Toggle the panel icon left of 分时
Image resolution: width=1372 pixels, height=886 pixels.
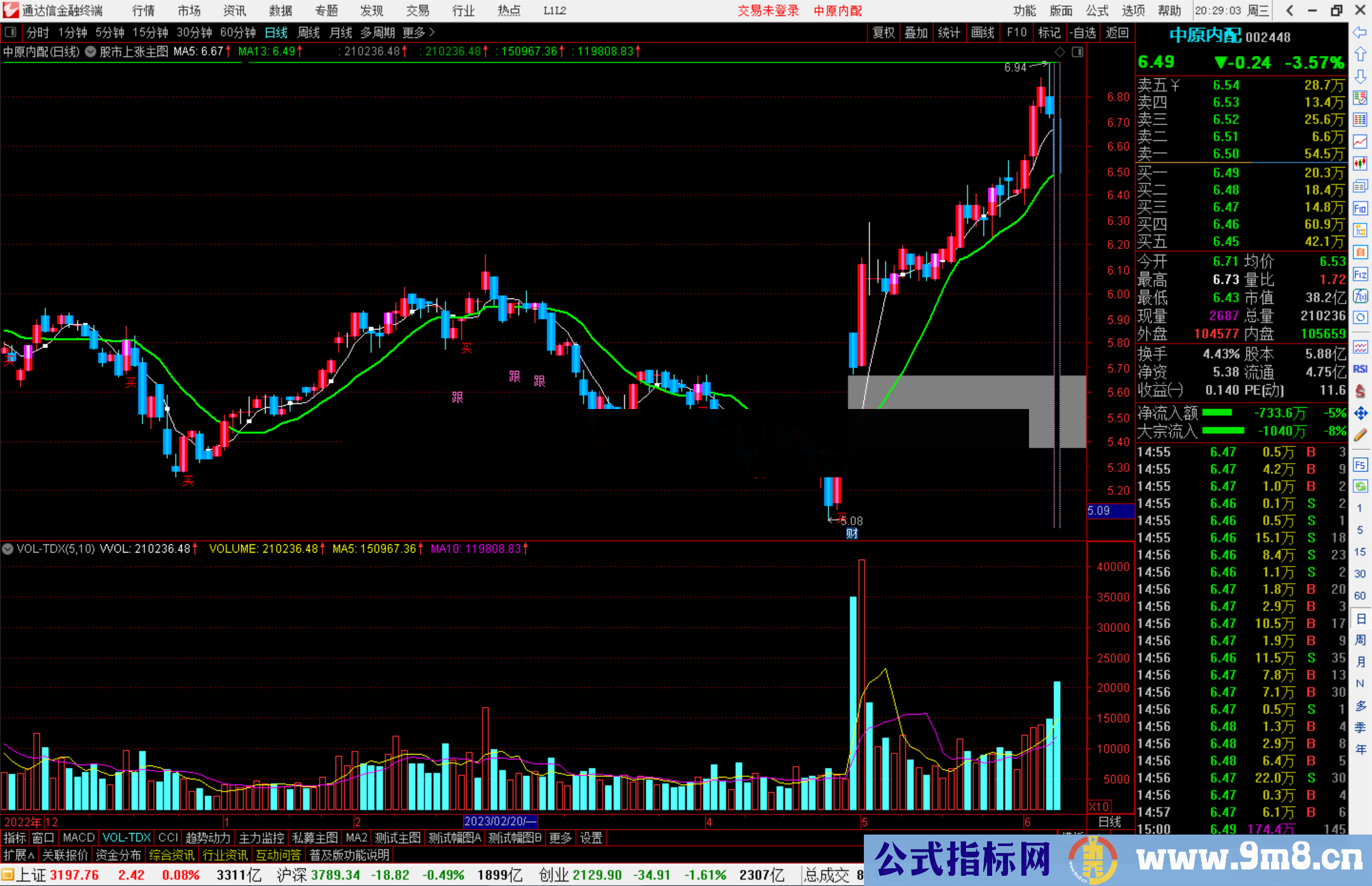[11, 32]
